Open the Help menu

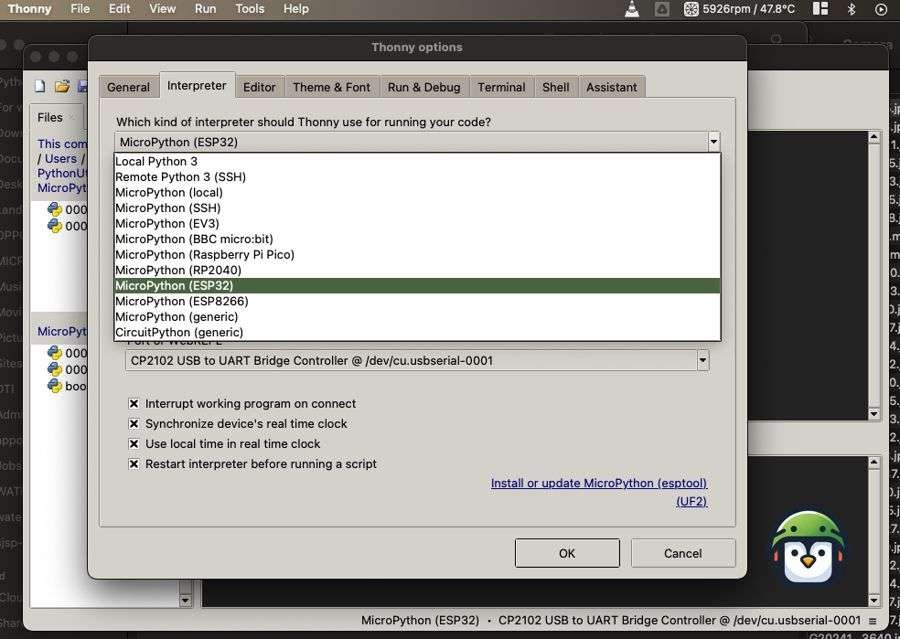tap(296, 9)
